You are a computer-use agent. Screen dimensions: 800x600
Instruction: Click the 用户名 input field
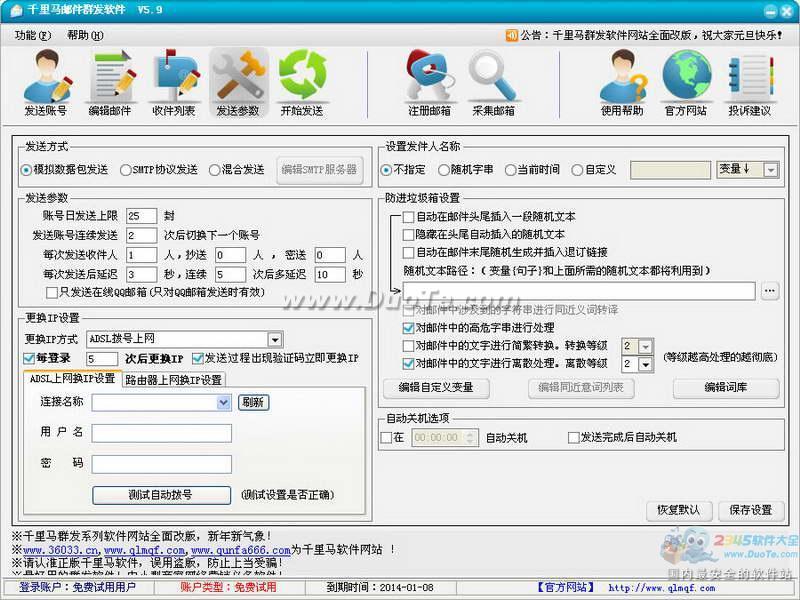[x=161, y=433]
